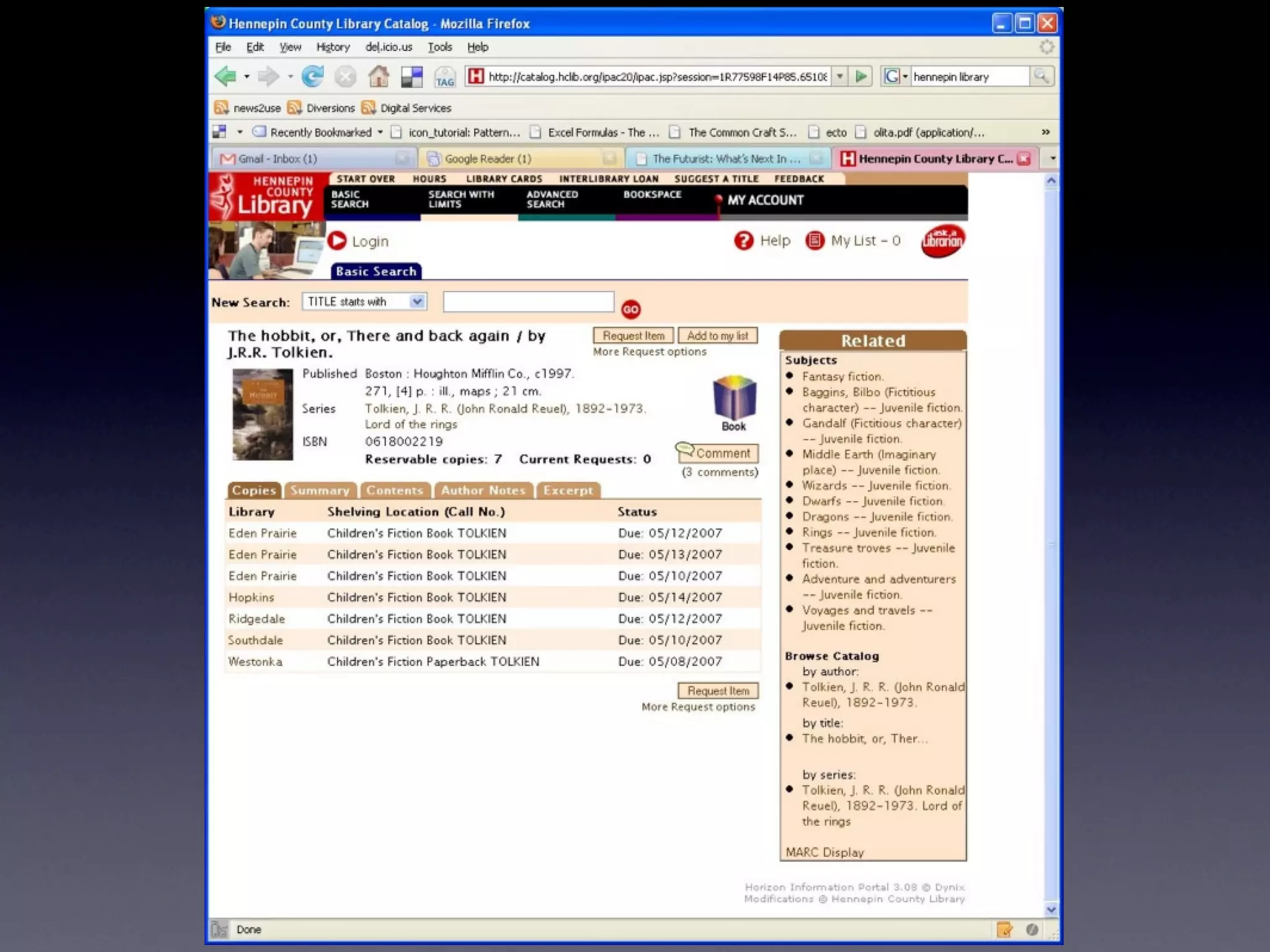The height and width of the screenshot is (952, 1270).
Task: Click the Home toolbar icon
Action: [x=378, y=76]
